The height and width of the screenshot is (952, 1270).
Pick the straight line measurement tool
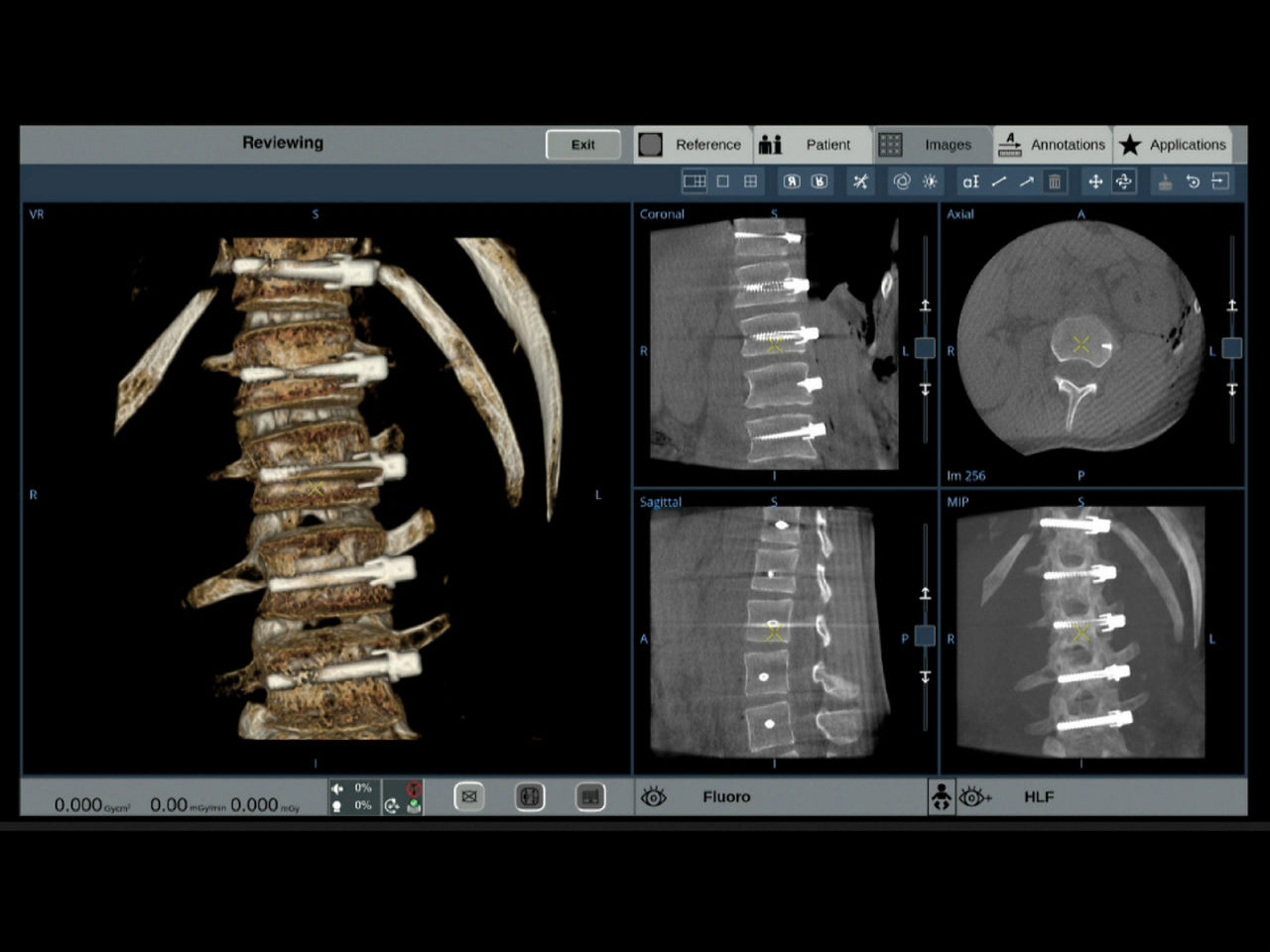tap(998, 181)
